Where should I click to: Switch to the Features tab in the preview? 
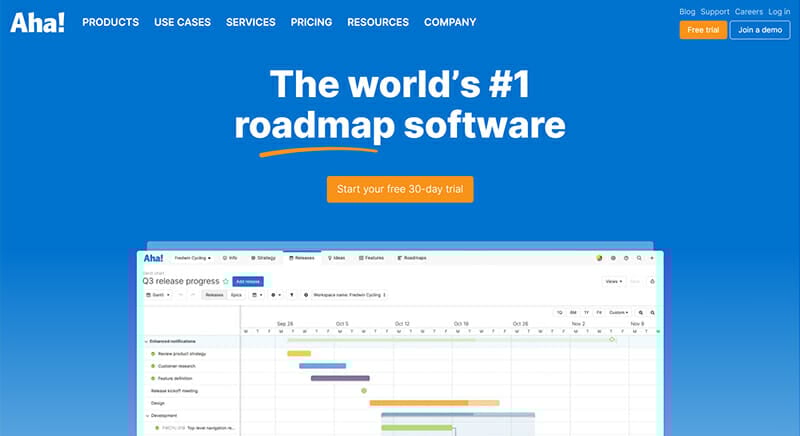[x=371, y=258]
